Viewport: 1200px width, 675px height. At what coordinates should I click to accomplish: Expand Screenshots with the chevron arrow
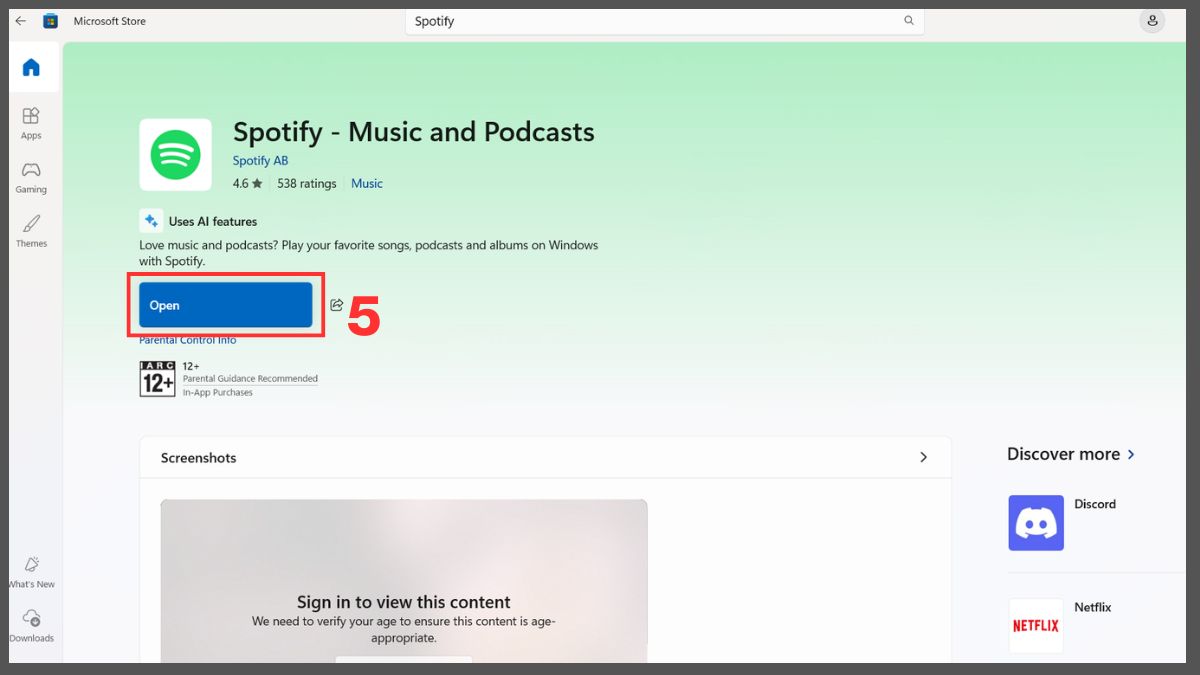point(923,457)
